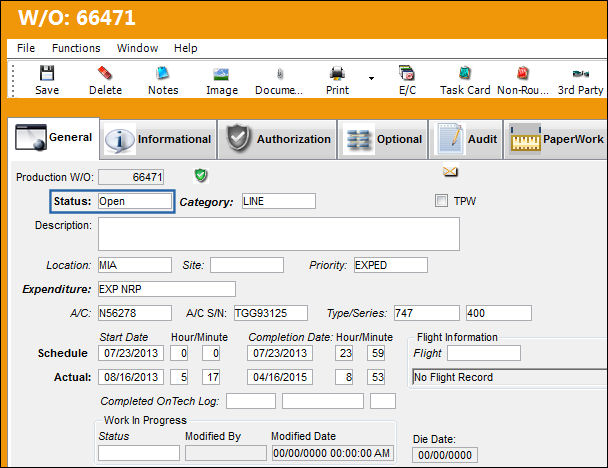Expand the Print dropdown arrow

coord(371,78)
